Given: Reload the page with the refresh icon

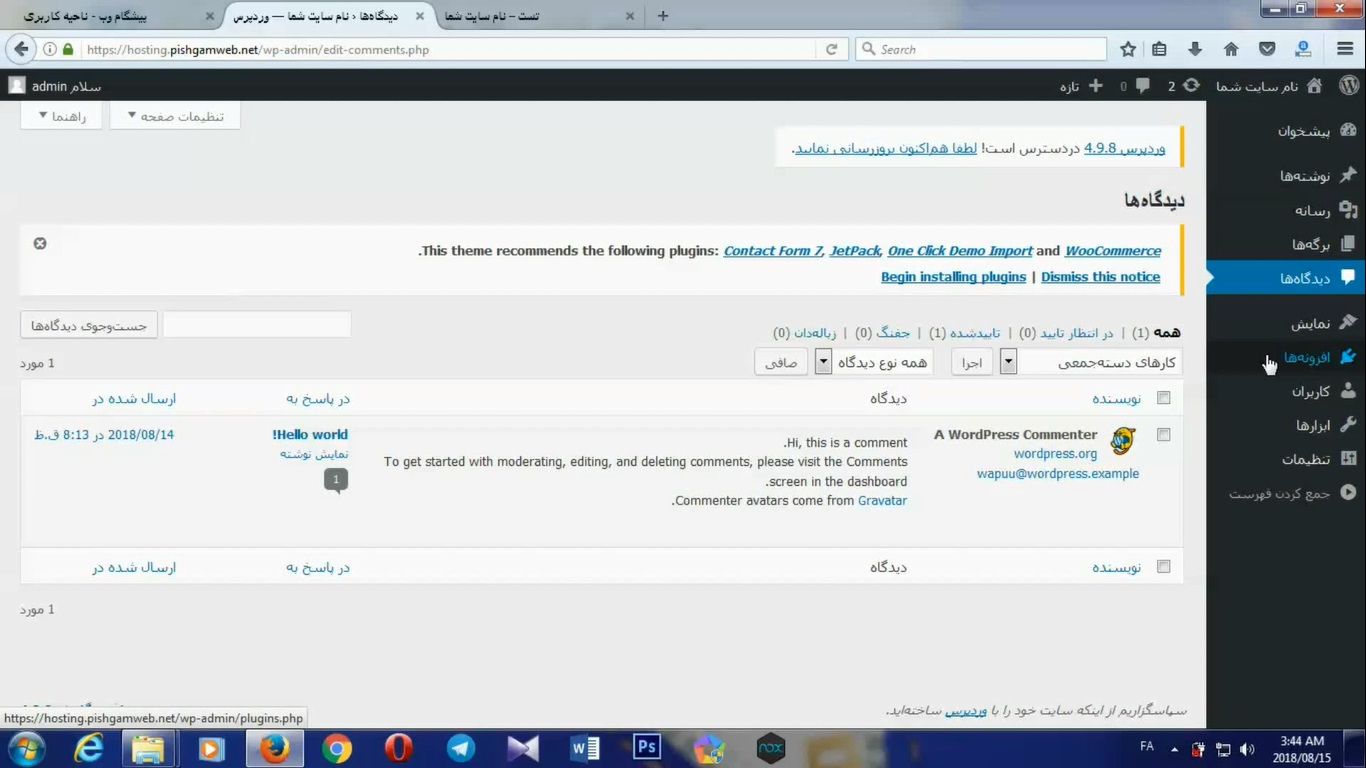Looking at the screenshot, I should 831,49.
